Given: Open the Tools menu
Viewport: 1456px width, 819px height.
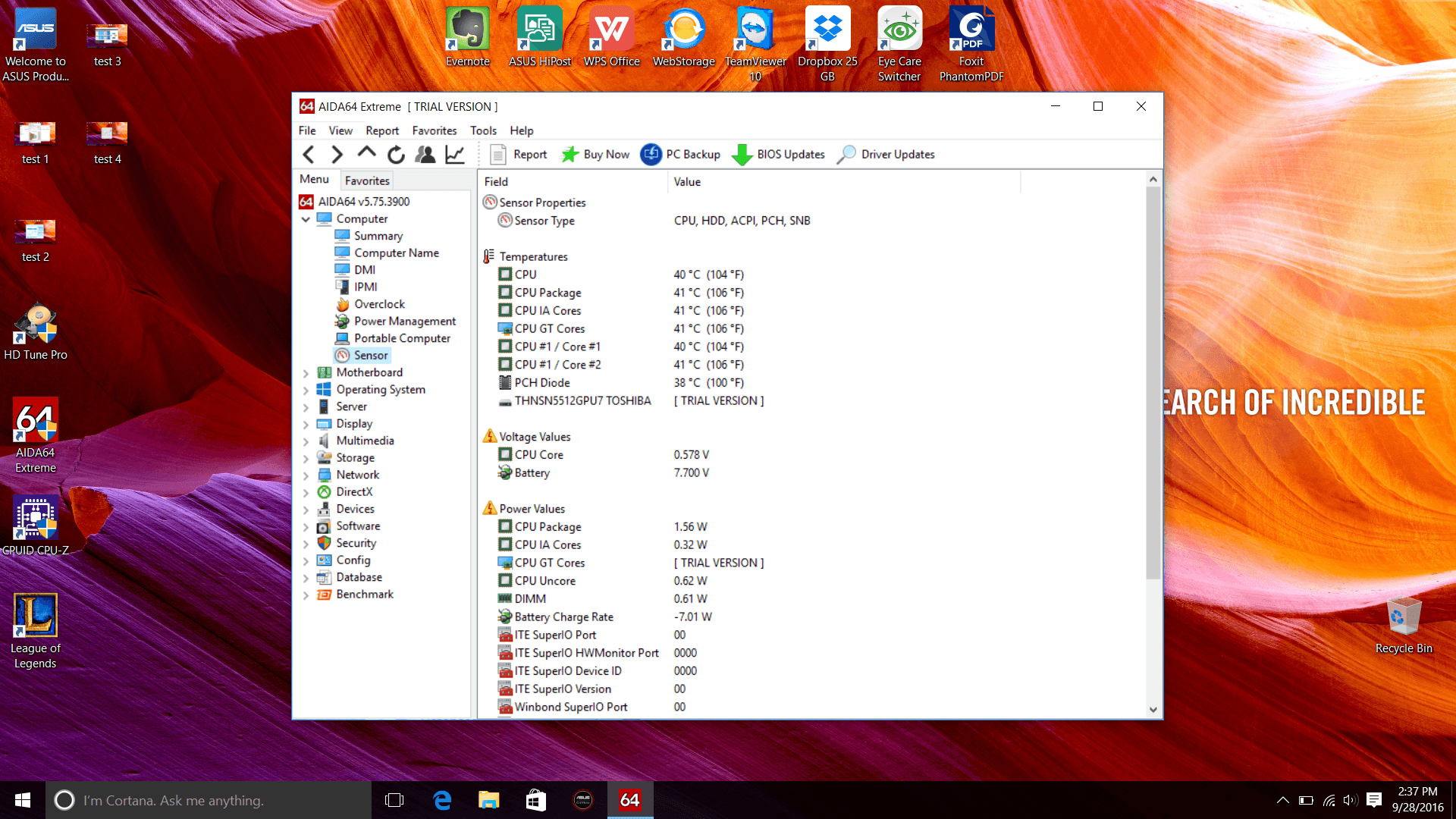Looking at the screenshot, I should pos(483,130).
